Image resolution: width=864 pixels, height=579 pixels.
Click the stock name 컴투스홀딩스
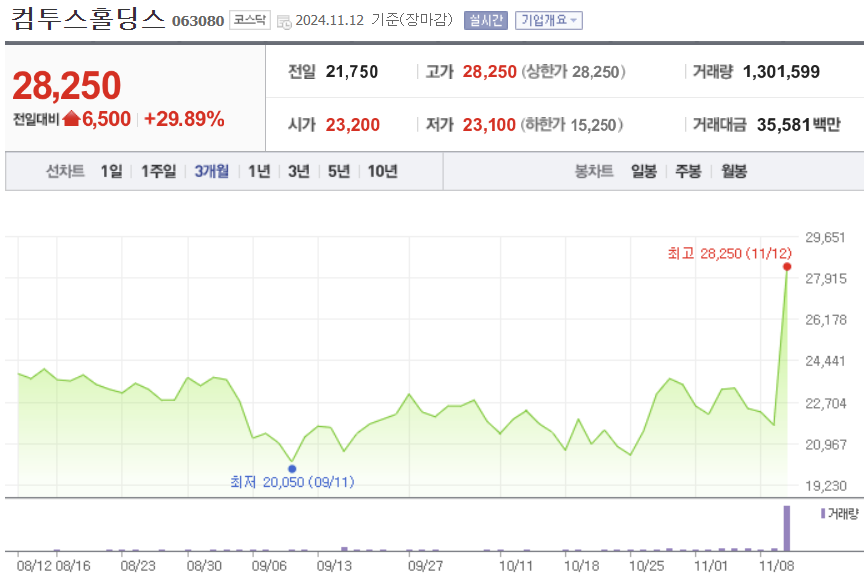88,19
